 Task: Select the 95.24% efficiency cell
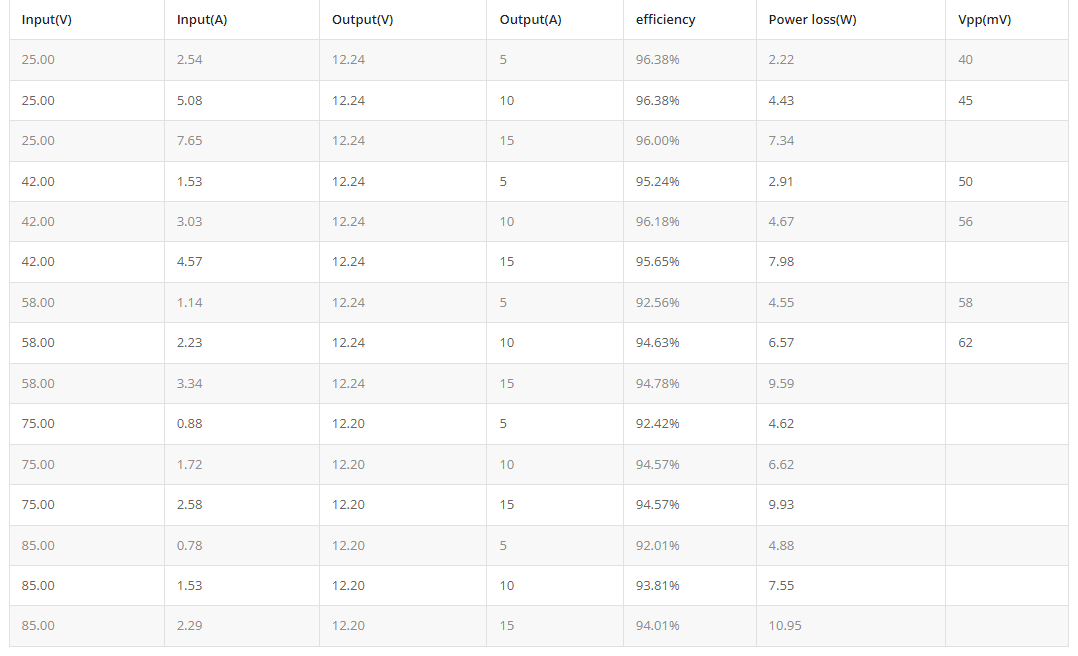click(x=657, y=182)
